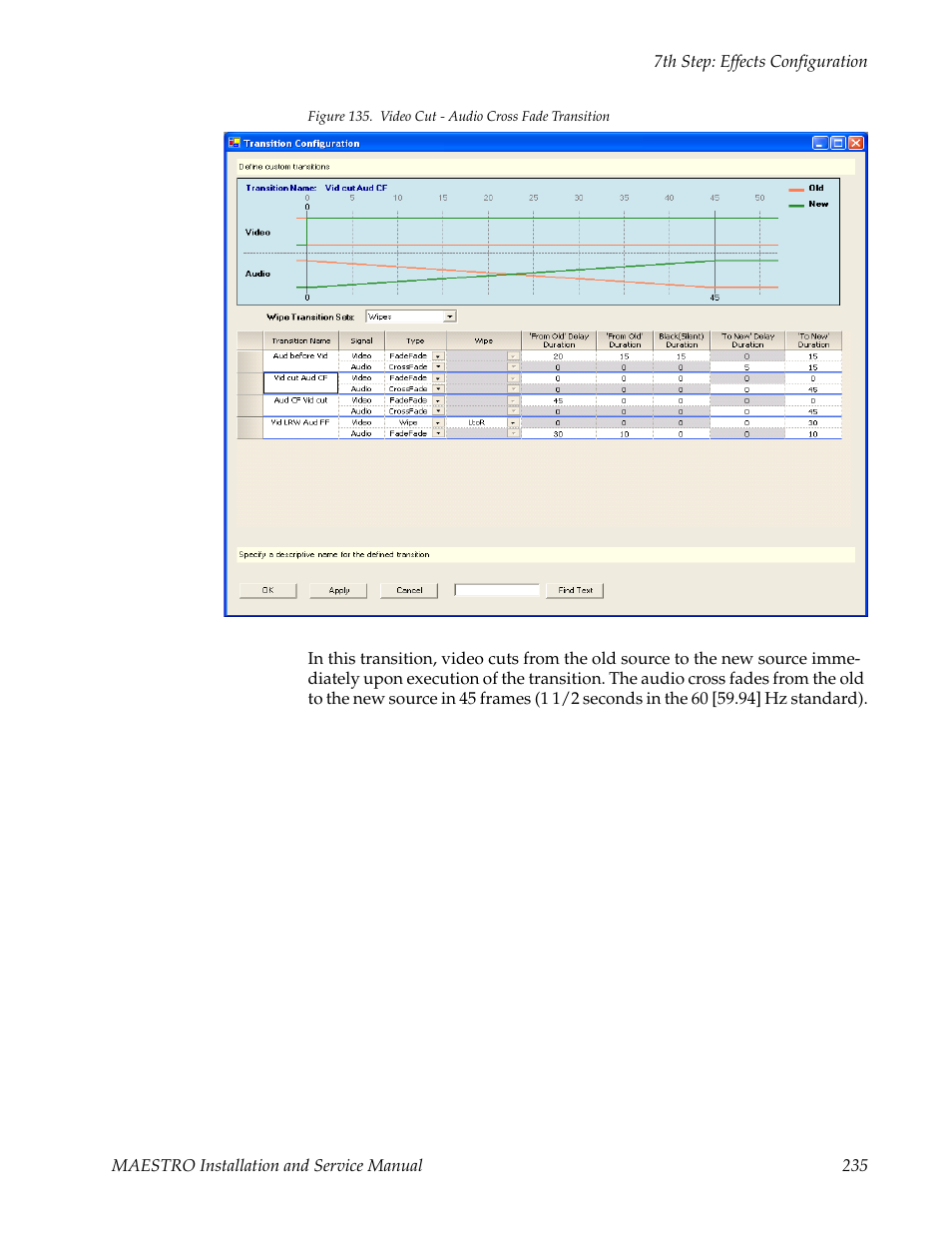Click the Wipe column header

click(483, 340)
